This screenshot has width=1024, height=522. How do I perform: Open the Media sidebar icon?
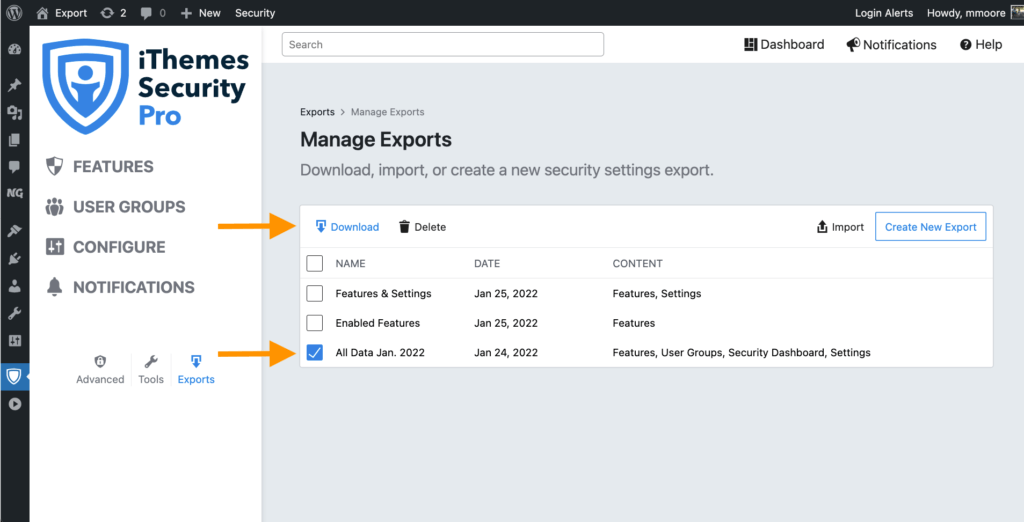[14, 113]
